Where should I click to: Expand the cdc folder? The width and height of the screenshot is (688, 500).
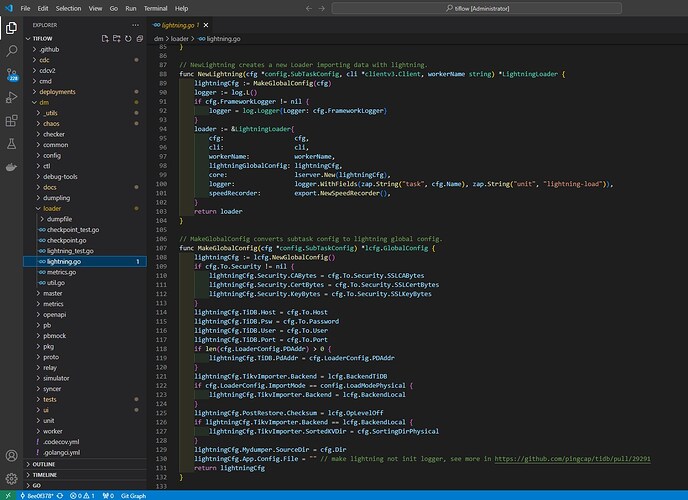[x=44, y=60]
